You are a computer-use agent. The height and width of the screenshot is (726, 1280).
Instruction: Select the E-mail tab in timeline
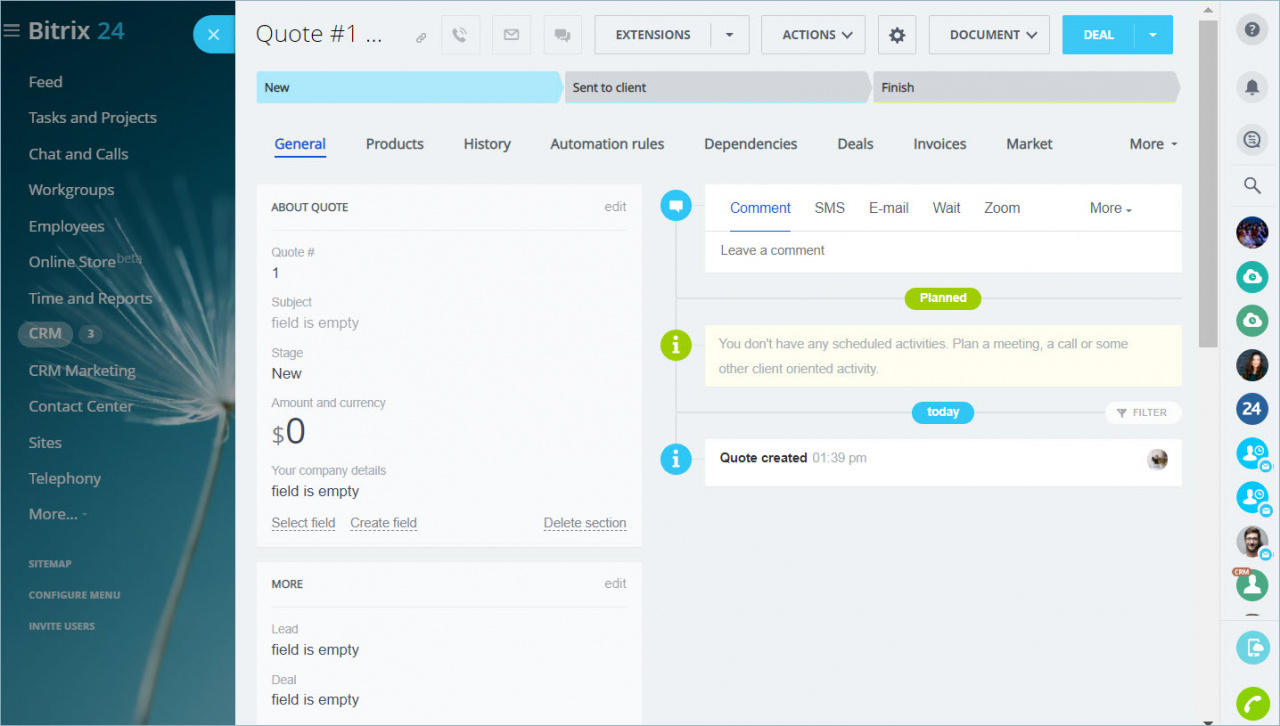click(x=889, y=208)
